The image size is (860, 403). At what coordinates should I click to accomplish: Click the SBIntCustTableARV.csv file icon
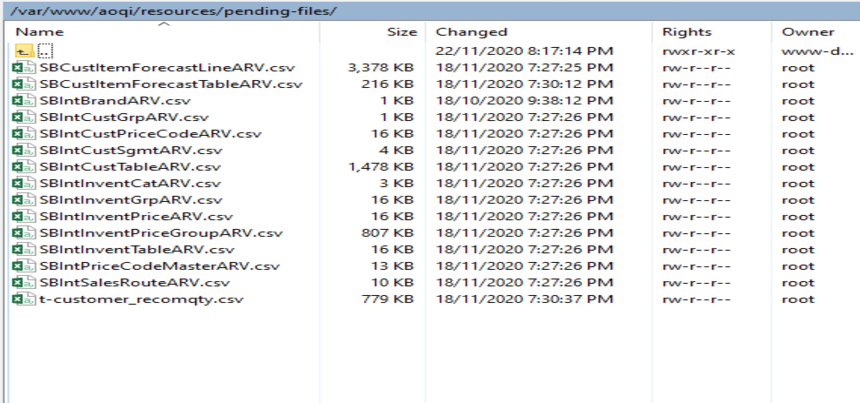(21, 167)
